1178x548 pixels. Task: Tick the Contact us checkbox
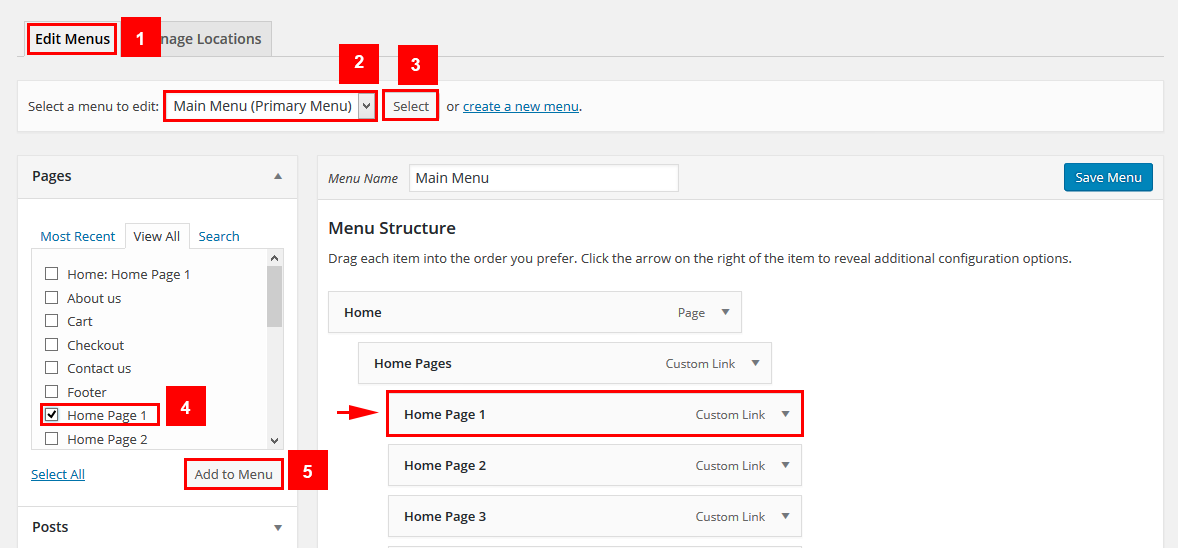coord(51,368)
